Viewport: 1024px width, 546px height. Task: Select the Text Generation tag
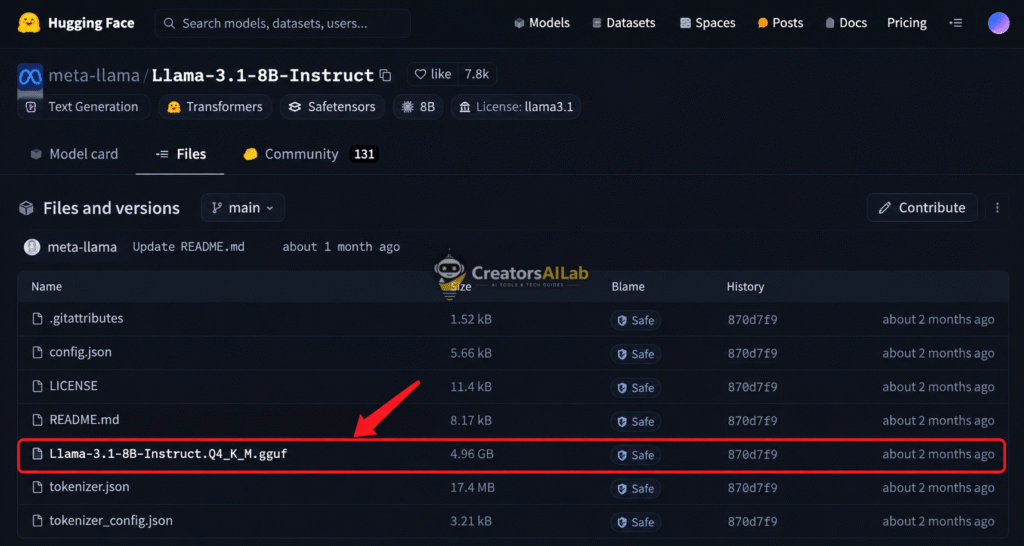84,107
